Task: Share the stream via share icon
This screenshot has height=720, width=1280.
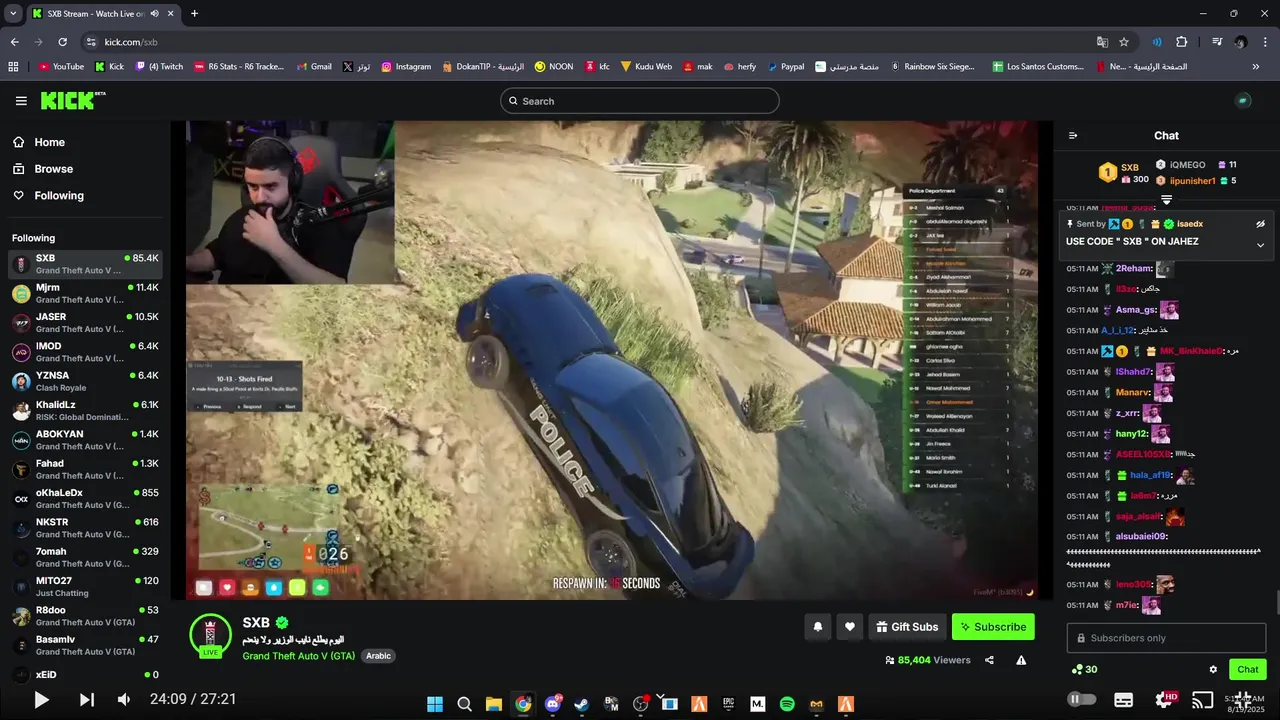Action: [989, 660]
